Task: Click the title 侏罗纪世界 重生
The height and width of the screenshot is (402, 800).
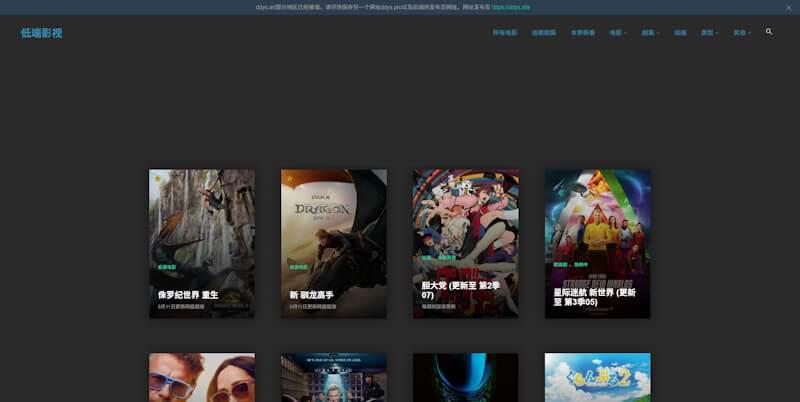Action: click(188, 295)
